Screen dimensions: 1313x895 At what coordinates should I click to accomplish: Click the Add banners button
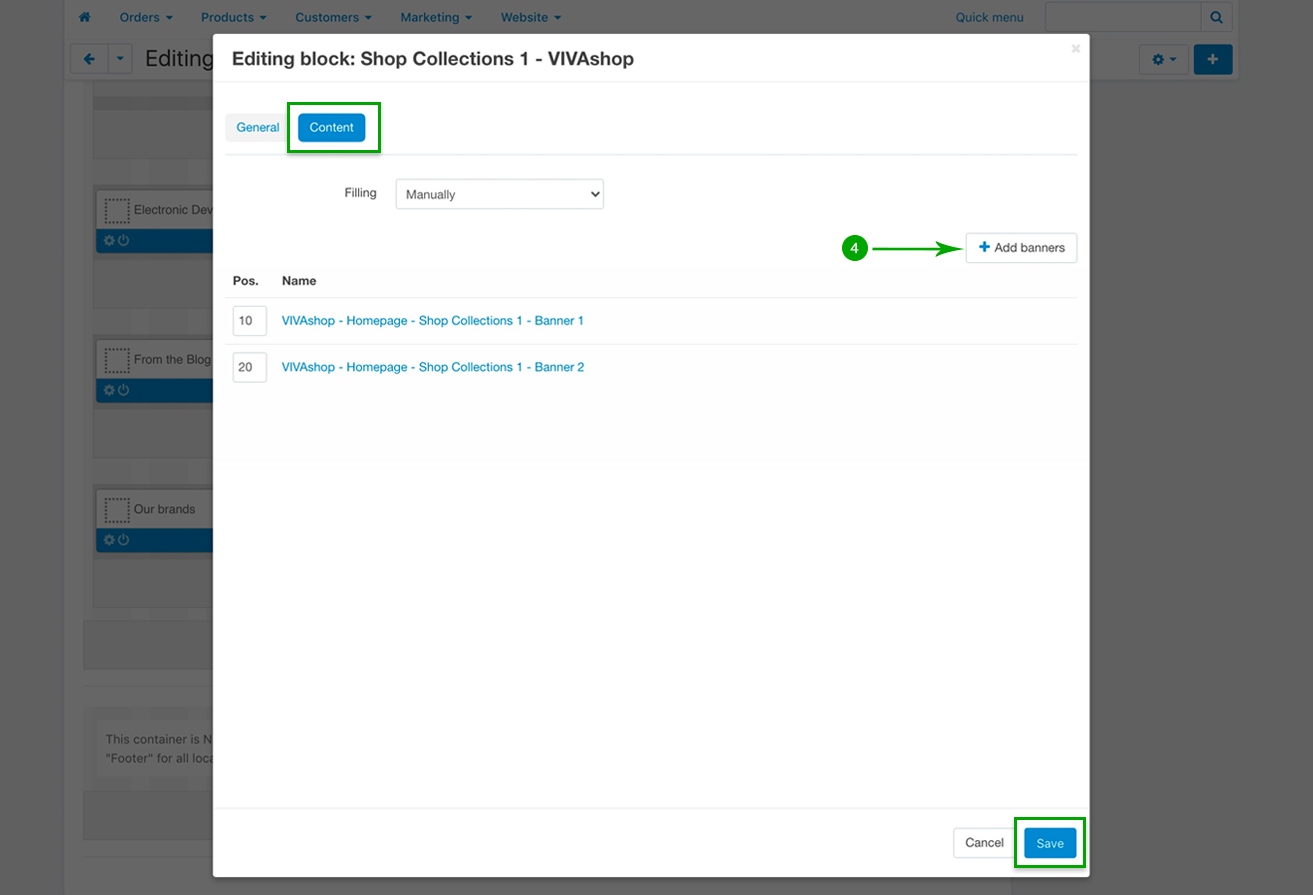[1021, 247]
